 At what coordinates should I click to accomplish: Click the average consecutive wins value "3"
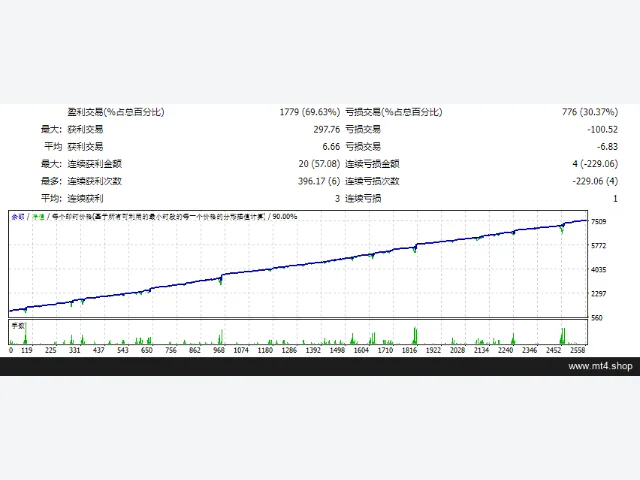338,198
